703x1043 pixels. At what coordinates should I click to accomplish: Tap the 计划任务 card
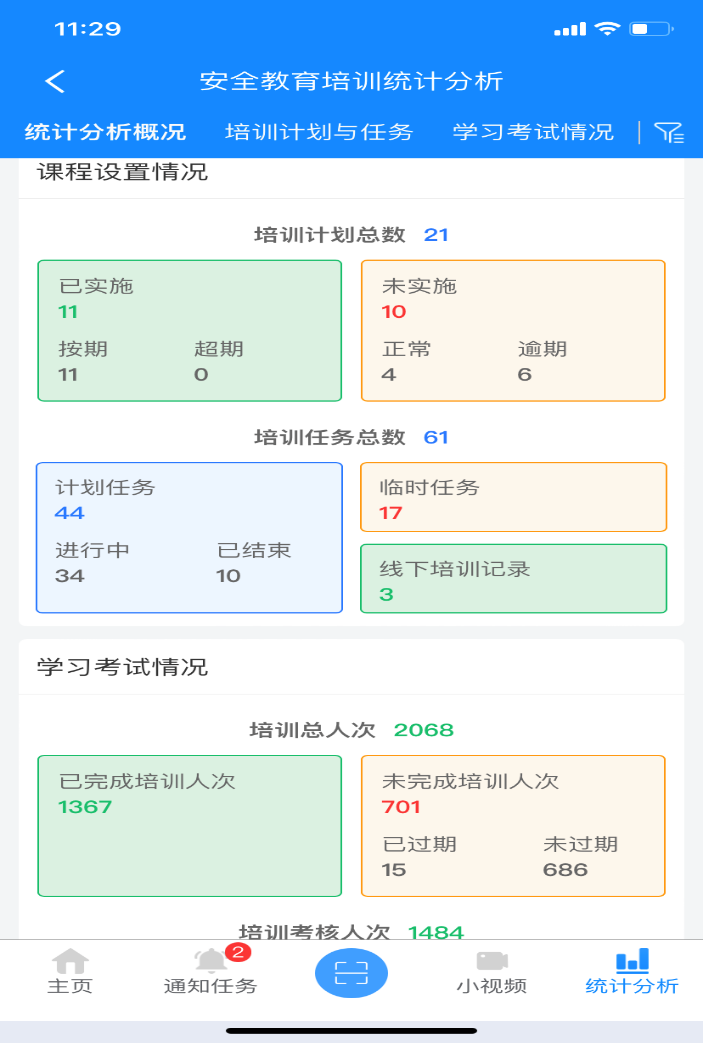(190, 537)
